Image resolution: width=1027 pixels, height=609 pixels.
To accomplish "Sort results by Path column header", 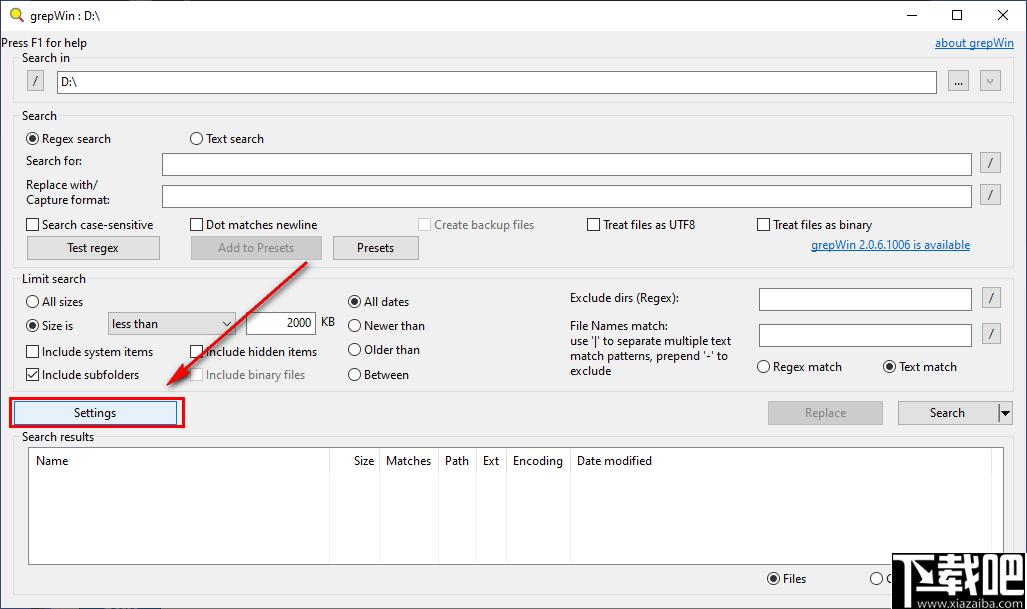I will tap(457, 461).
